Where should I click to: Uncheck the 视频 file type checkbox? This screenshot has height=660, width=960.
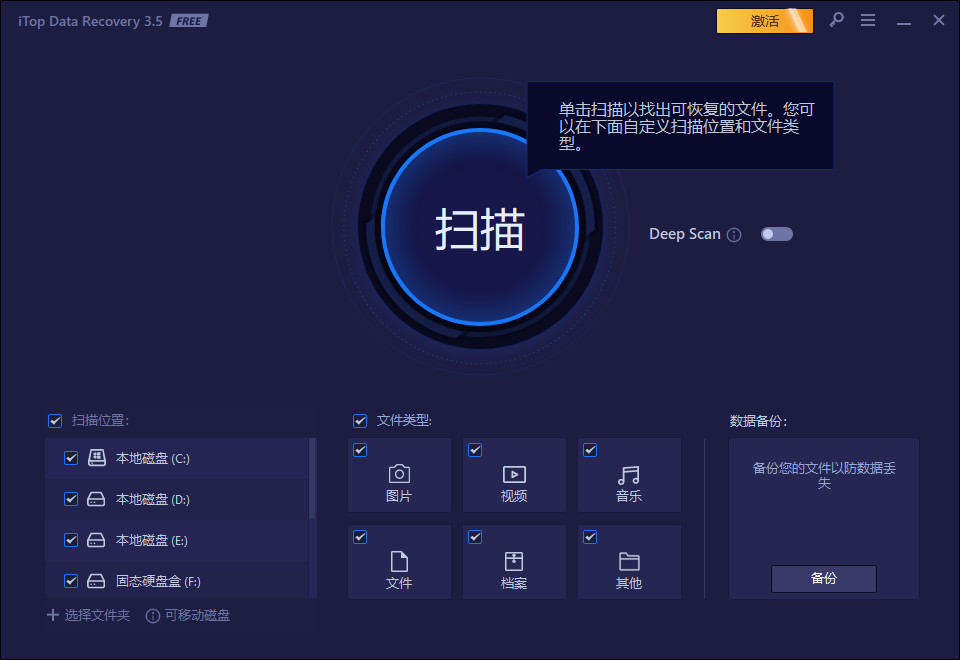tap(475, 450)
